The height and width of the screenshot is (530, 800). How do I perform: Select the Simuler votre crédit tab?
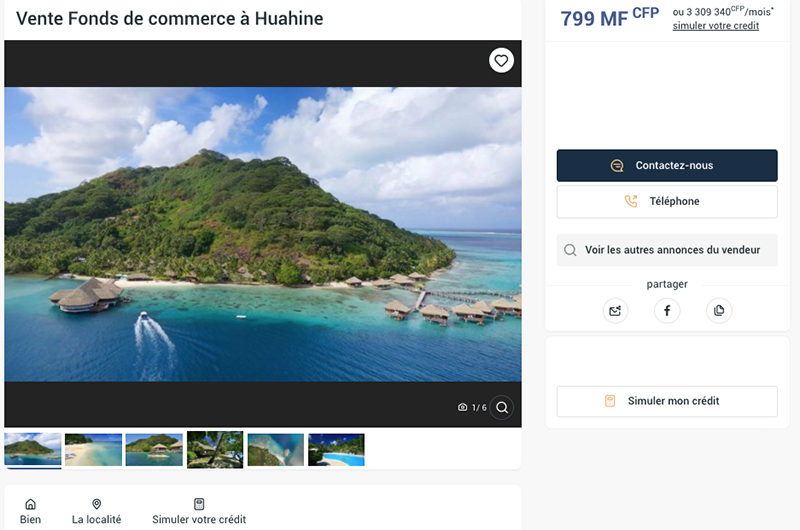(199, 512)
